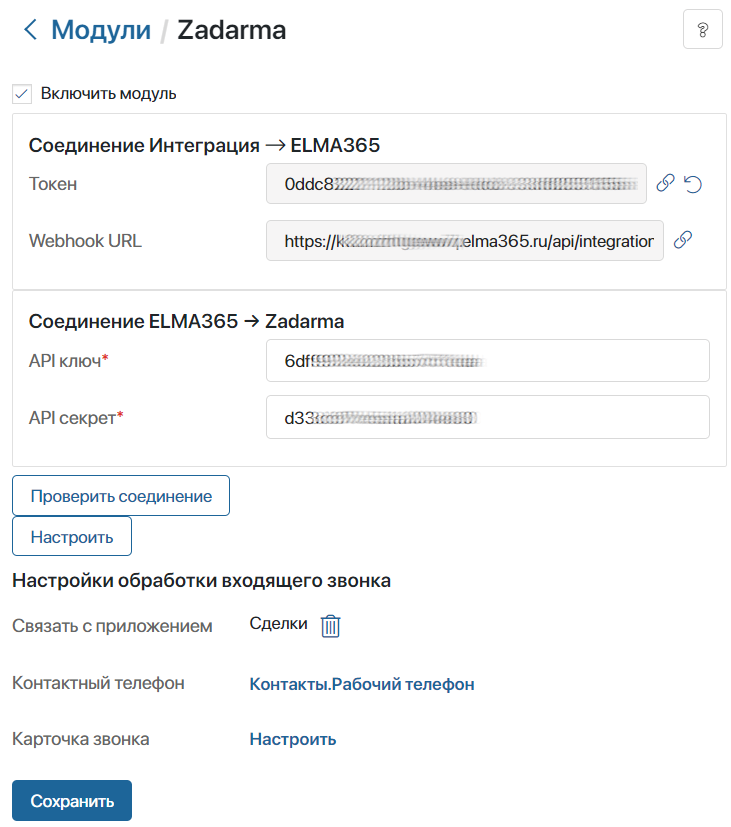The height and width of the screenshot is (827, 731).
Task: Copy the token with the link icon
Action: point(665,183)
